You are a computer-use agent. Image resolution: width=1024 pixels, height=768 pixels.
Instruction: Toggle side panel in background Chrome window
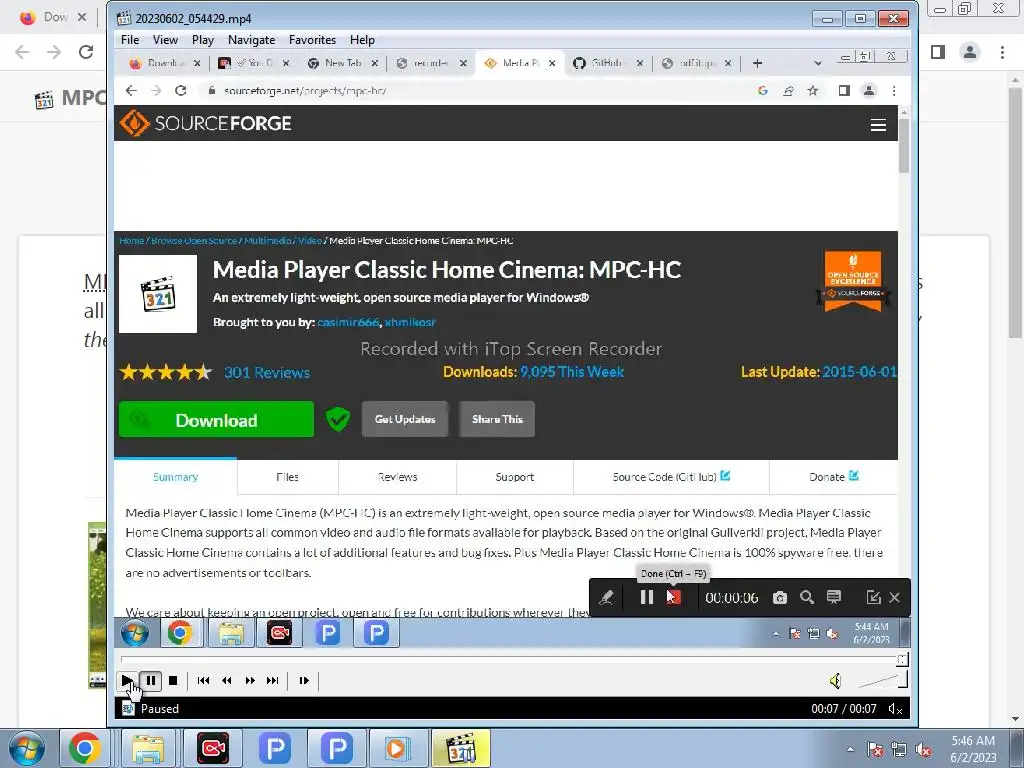938,52
